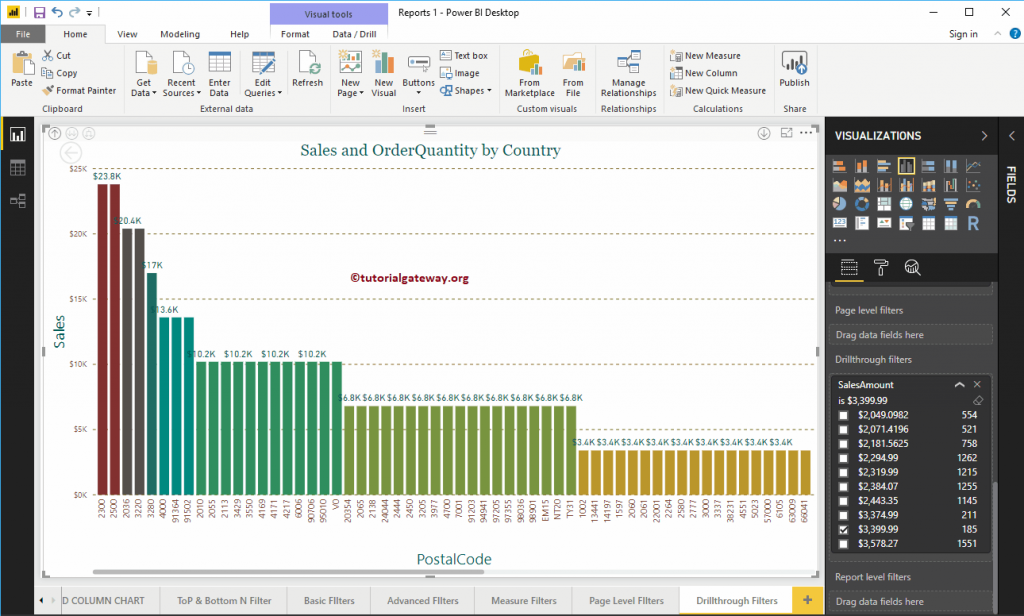Select the Donut chart visualization icon

click(862, 203)
